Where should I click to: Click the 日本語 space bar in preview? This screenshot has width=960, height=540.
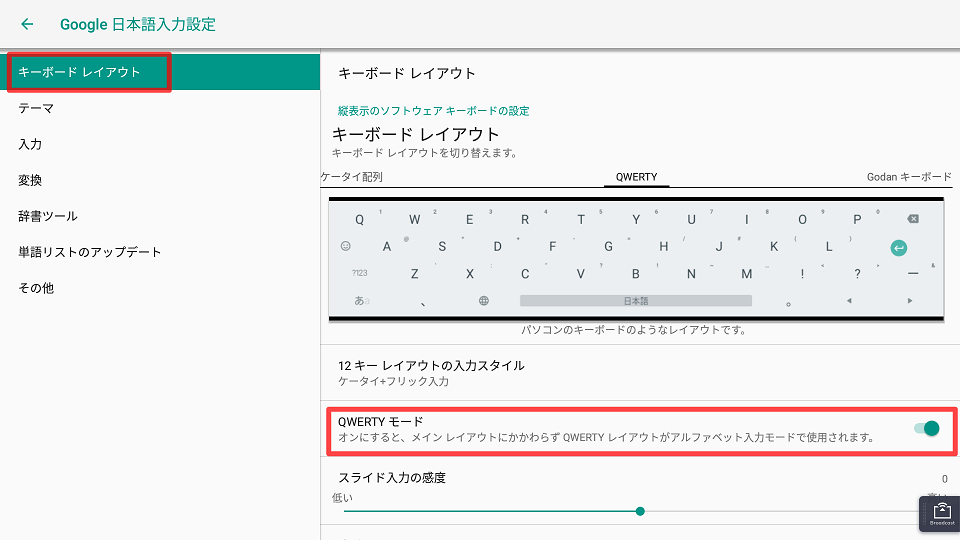pyautogui.click(x=636, y=301)
